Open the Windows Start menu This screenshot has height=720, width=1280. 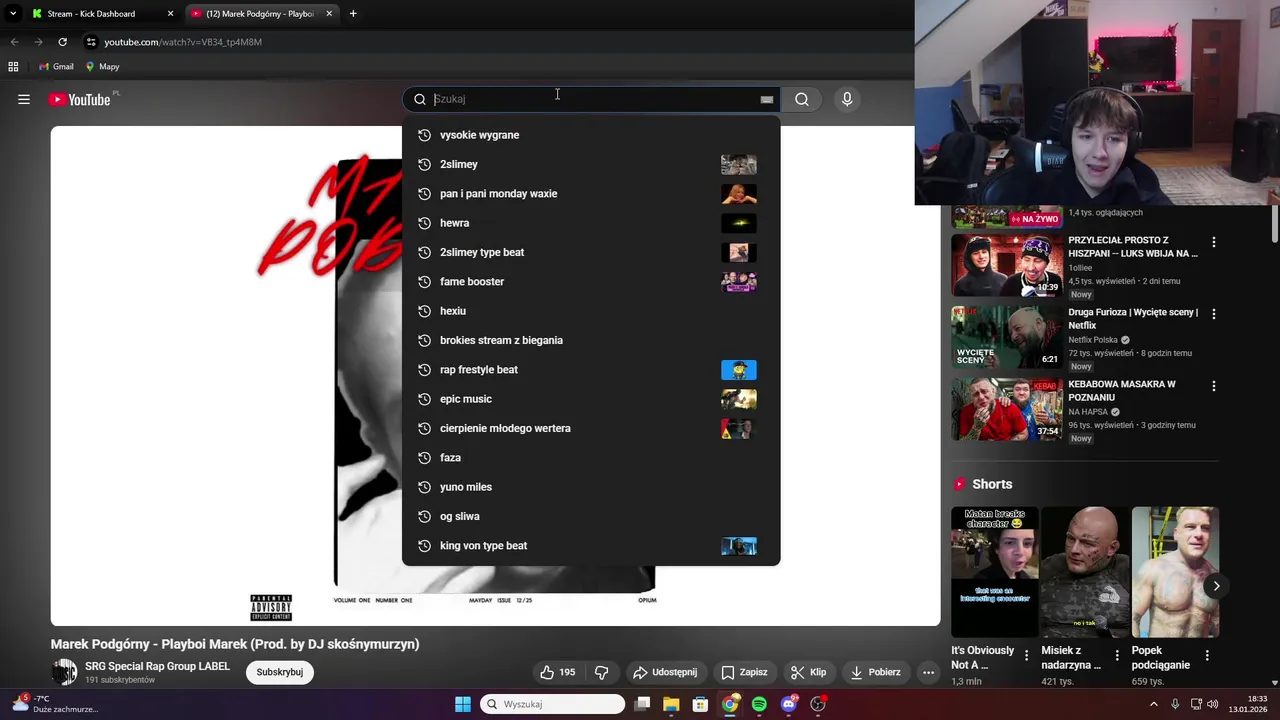(462, 704)
